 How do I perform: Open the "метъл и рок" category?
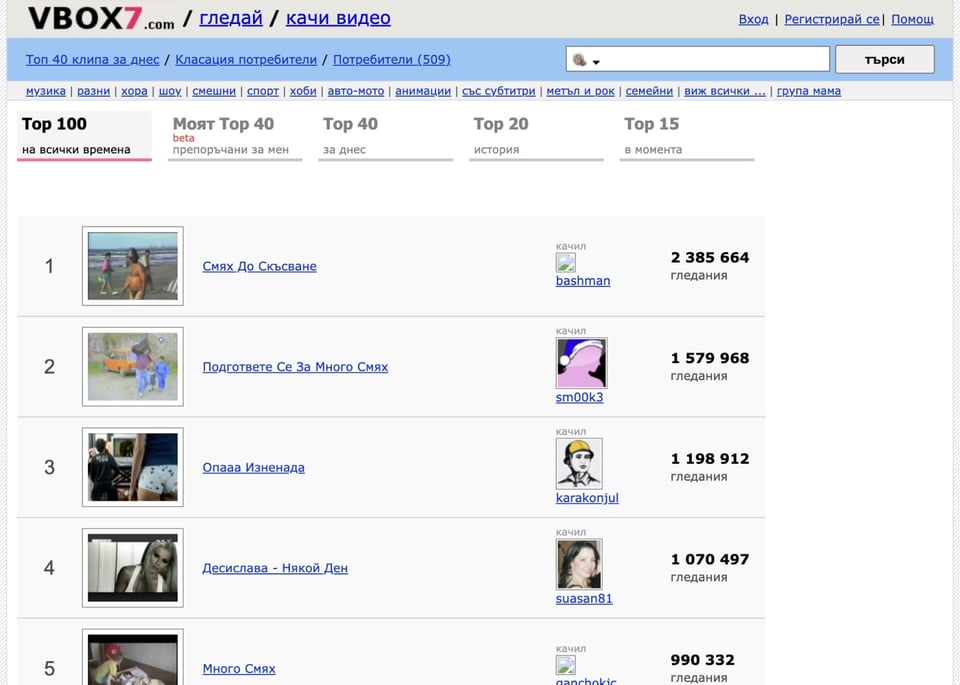coord(581,90)
